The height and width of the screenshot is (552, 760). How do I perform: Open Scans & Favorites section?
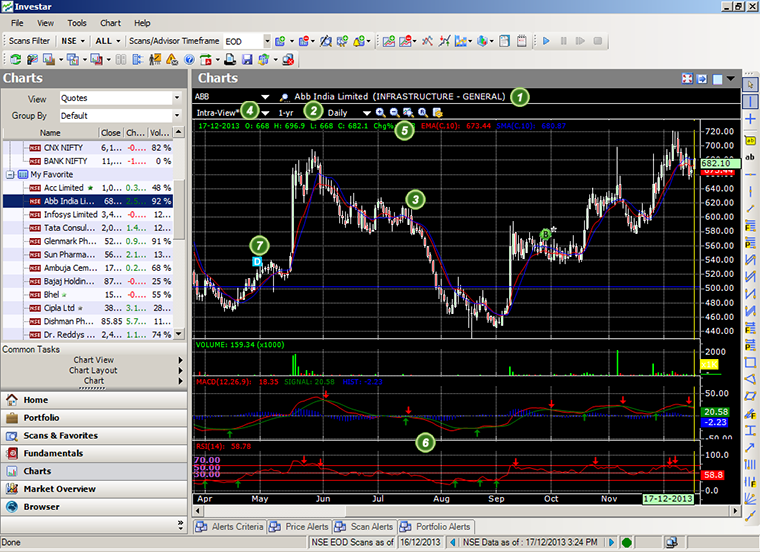click(x=94, y=436)
